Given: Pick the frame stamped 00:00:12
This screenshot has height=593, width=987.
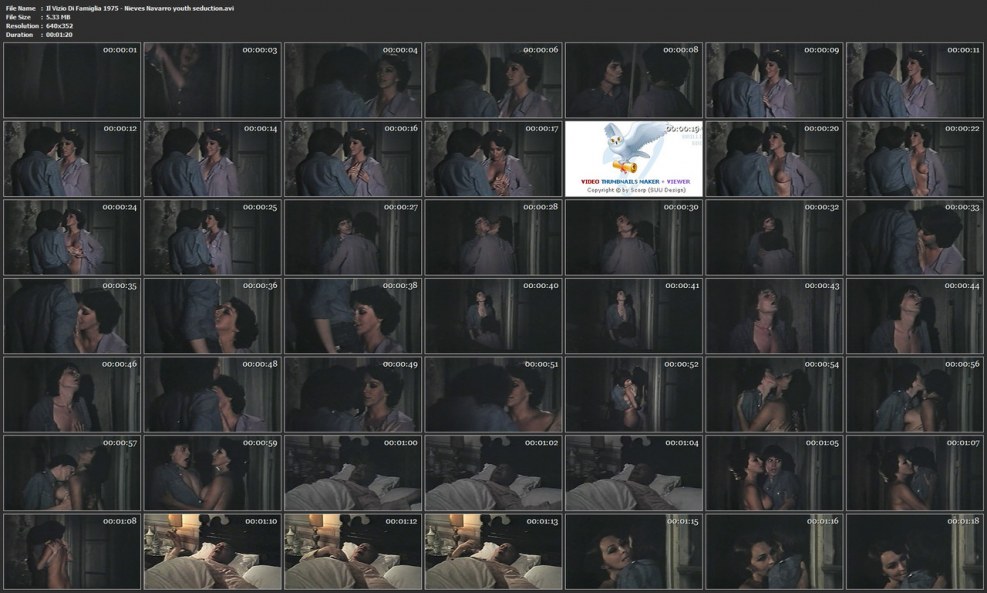Looking at the screenshot, I should pos(71,158).
